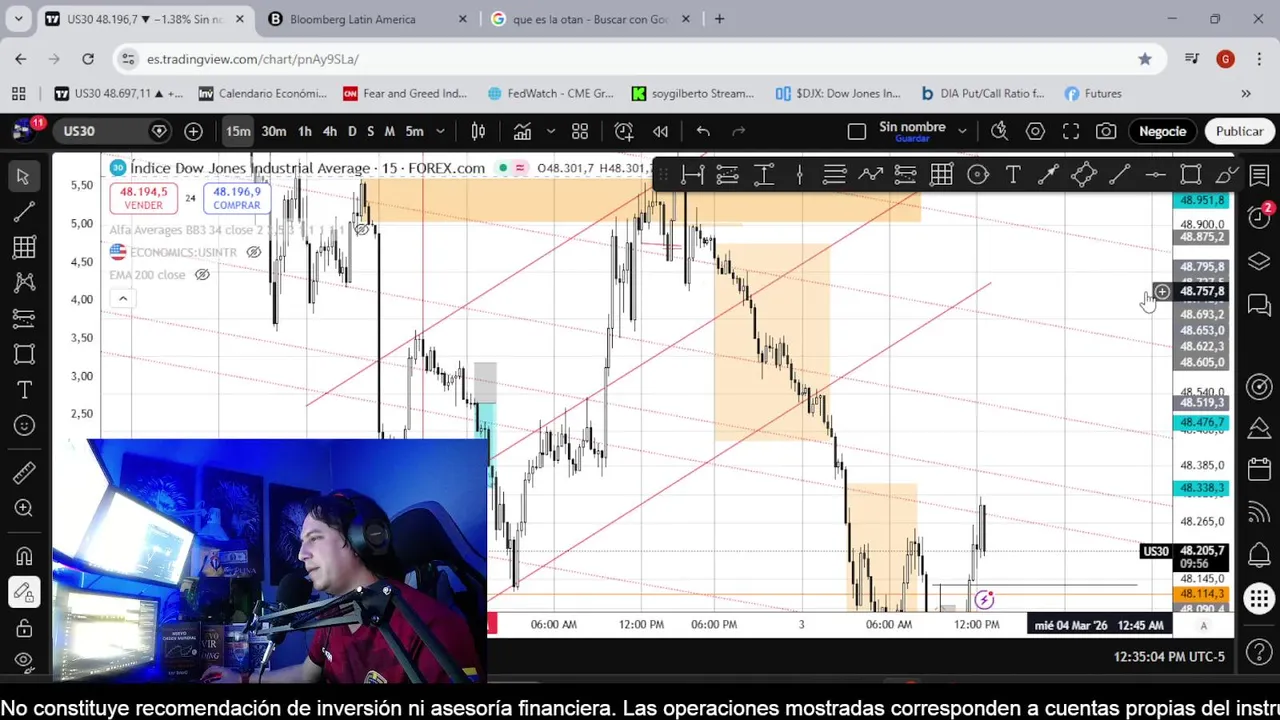Toggle magnet mode in left toolbar
The image size is (1280, 720).
click(x=24, y=556)
